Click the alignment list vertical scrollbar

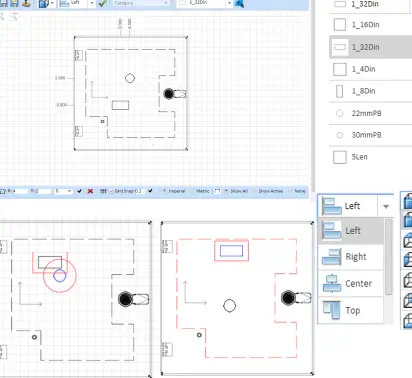tap(389, 257)
